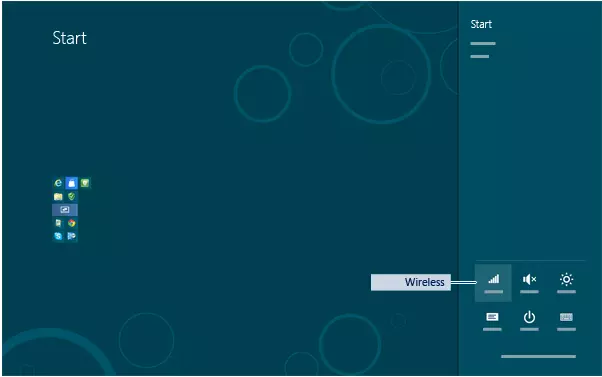Open the File Explorer folder tile
602x377 pixels.
tap(58, 197)
